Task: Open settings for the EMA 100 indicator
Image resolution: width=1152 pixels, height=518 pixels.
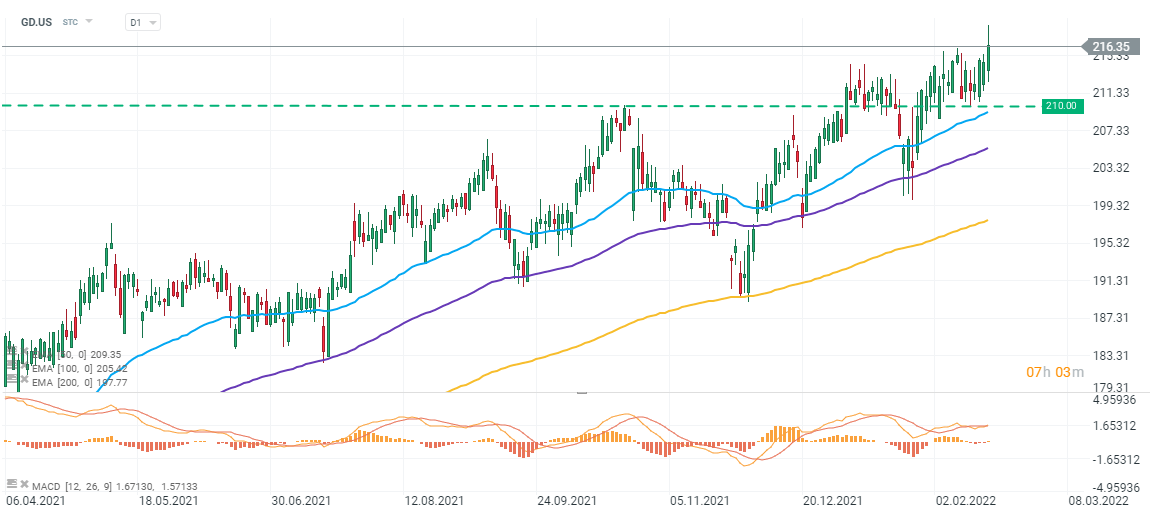Action: [x=12, y=366]
